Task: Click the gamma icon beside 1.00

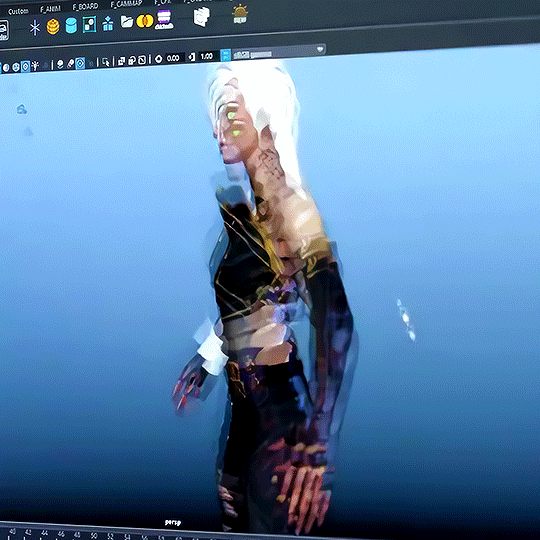Action: pos(192,57)
